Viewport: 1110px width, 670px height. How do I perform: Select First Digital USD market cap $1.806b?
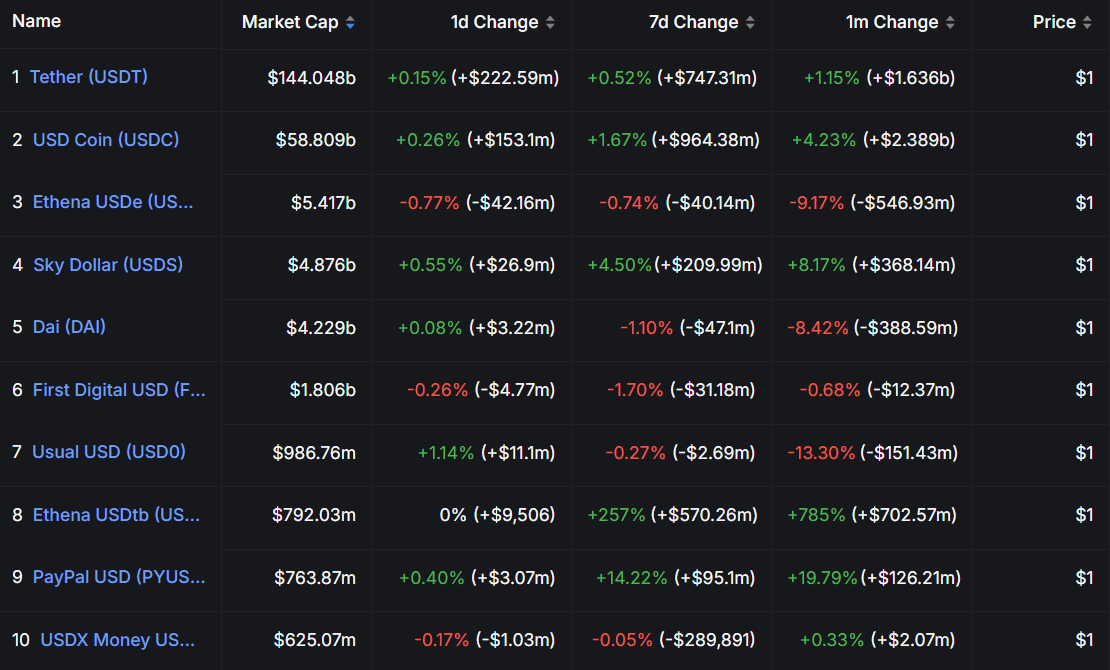[323, 390]
